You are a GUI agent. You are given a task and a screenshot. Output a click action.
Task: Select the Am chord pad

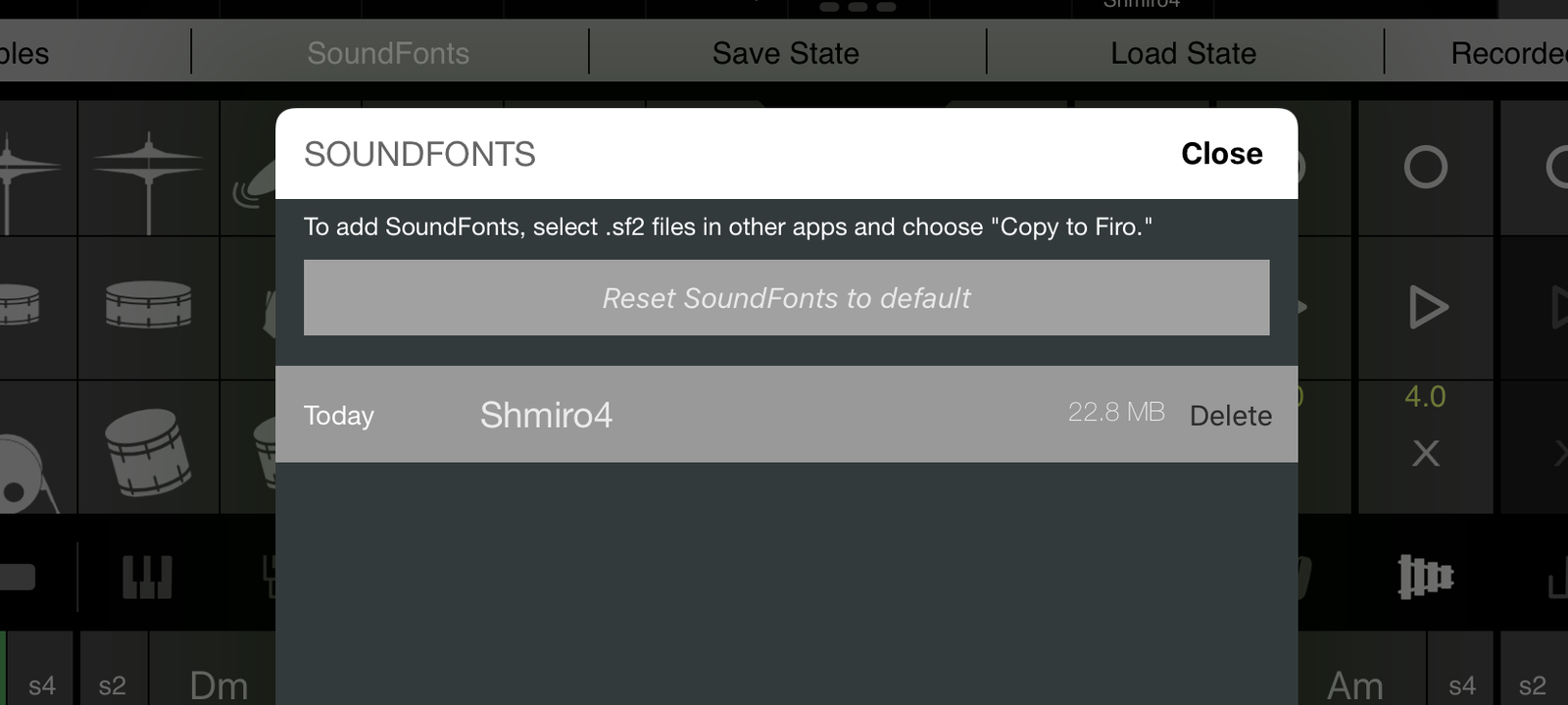coord(1356,677)
